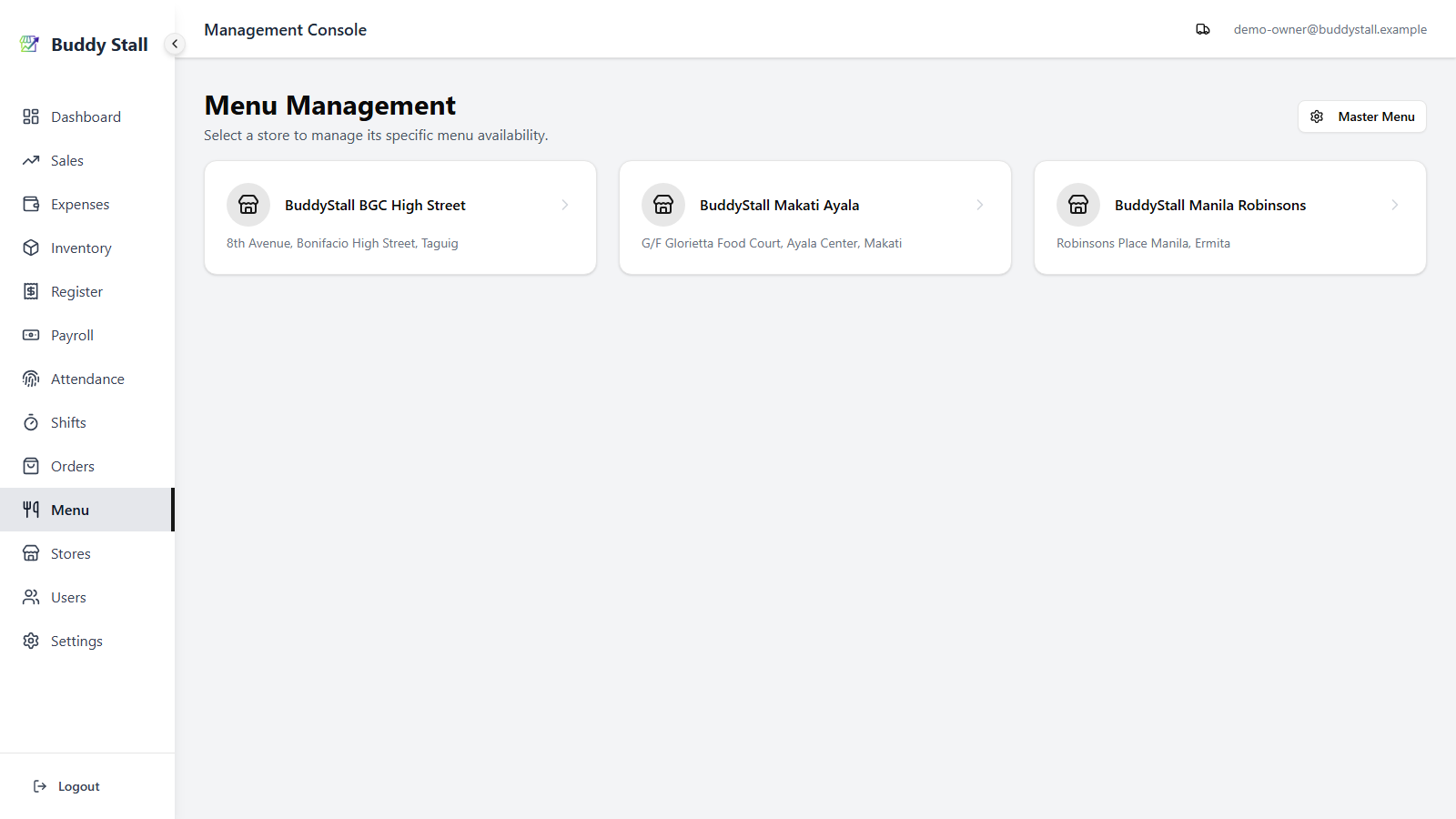Open the Dashboard grid icon
The image size is (1456, 819).
(31, 116)
